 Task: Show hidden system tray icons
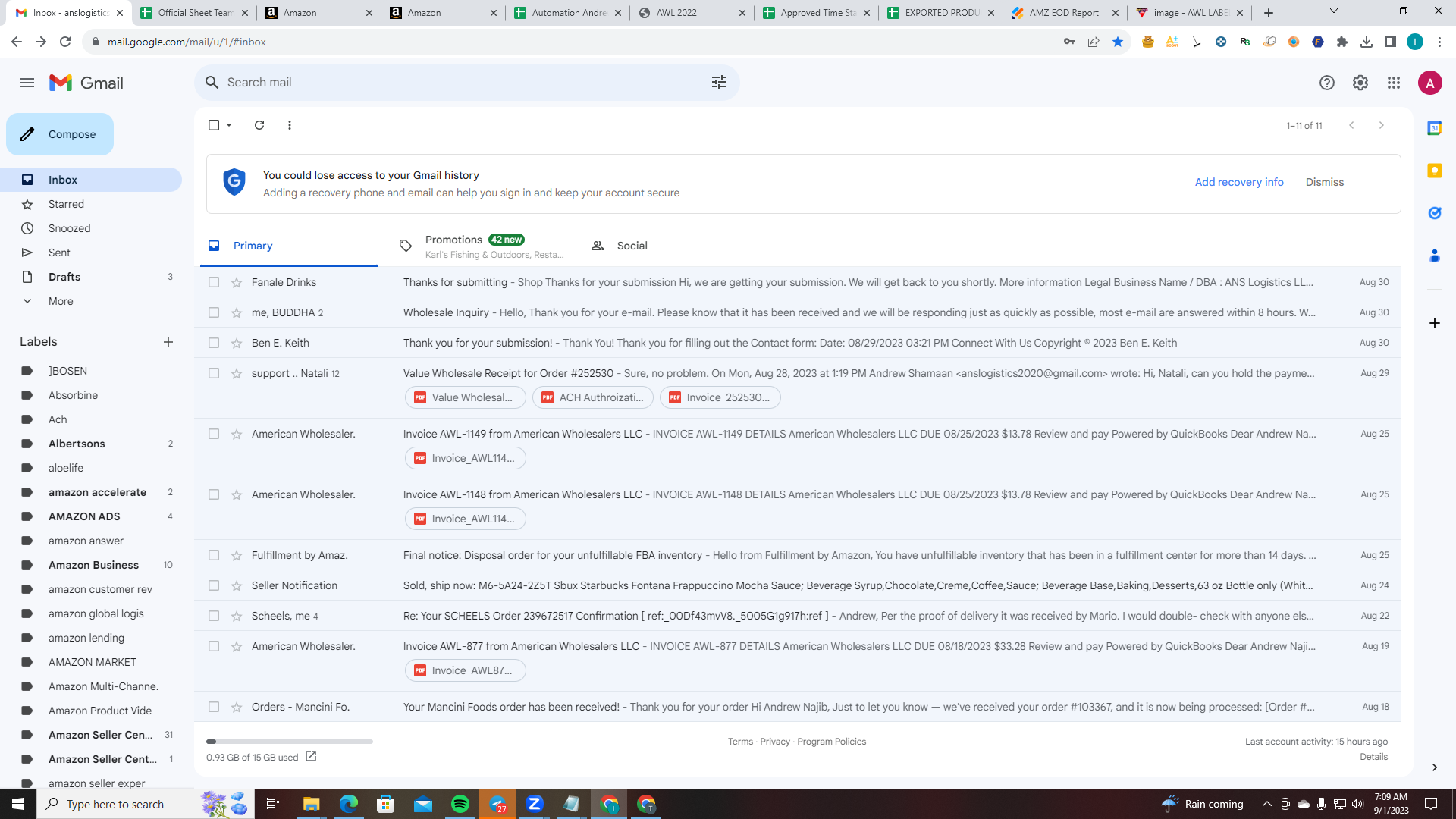pos(1266,804)
